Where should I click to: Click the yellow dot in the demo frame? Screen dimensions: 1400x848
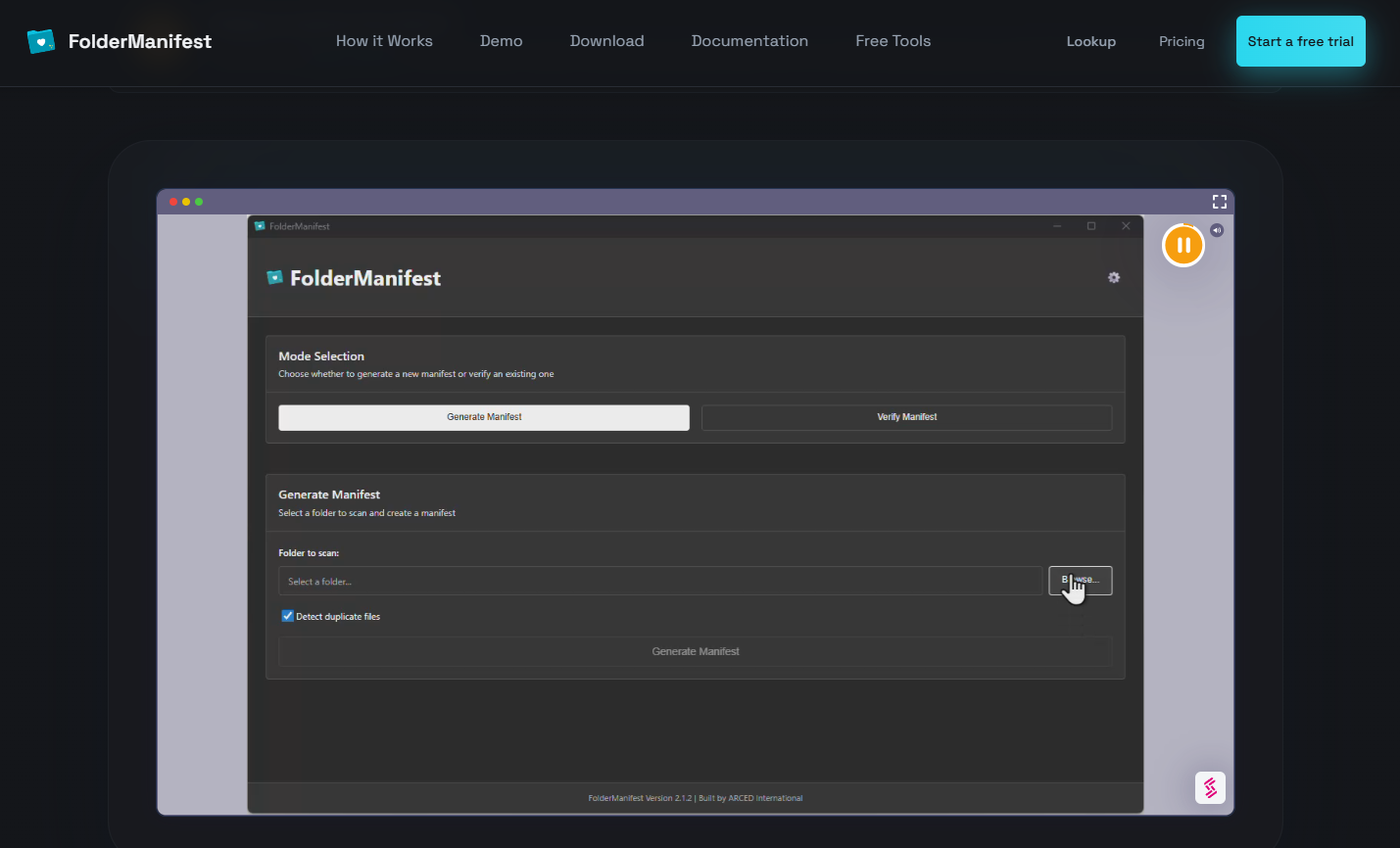[x=186, y=202]
